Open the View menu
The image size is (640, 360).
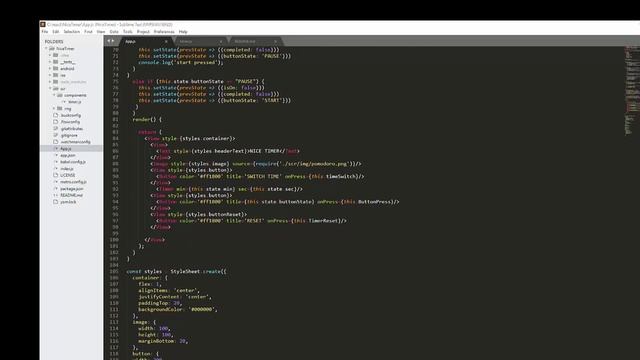point(101,31)
